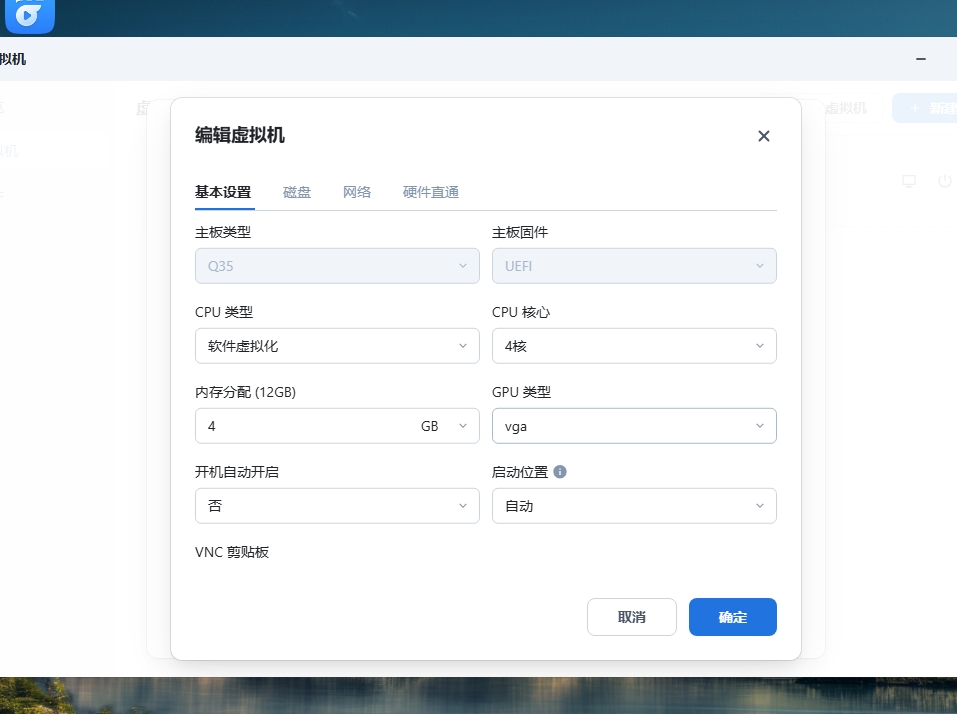The image size is (957, 714).
Task: Expand the CPU 类型 dropdown
Action: [x=337, y=346]
